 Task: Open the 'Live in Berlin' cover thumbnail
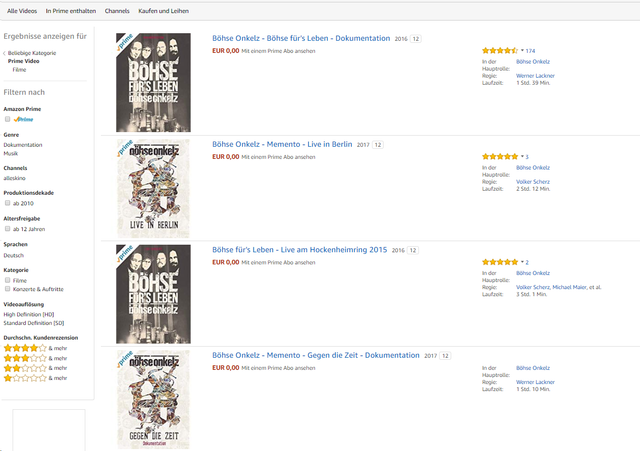(x=153, y=188)
